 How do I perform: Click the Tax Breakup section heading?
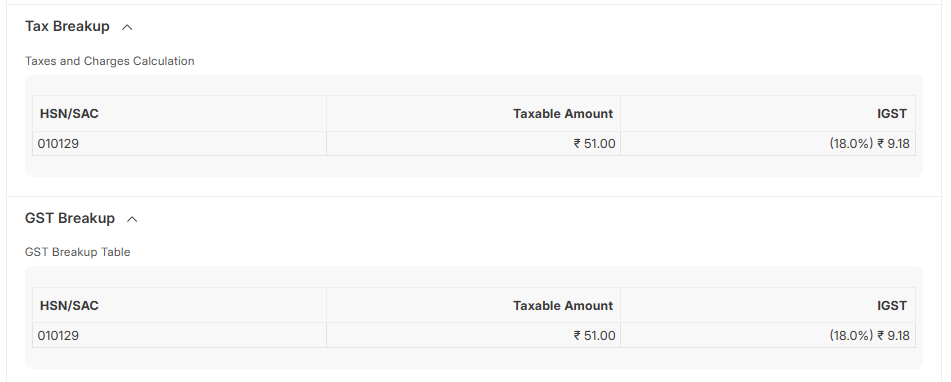click(67, 26)
